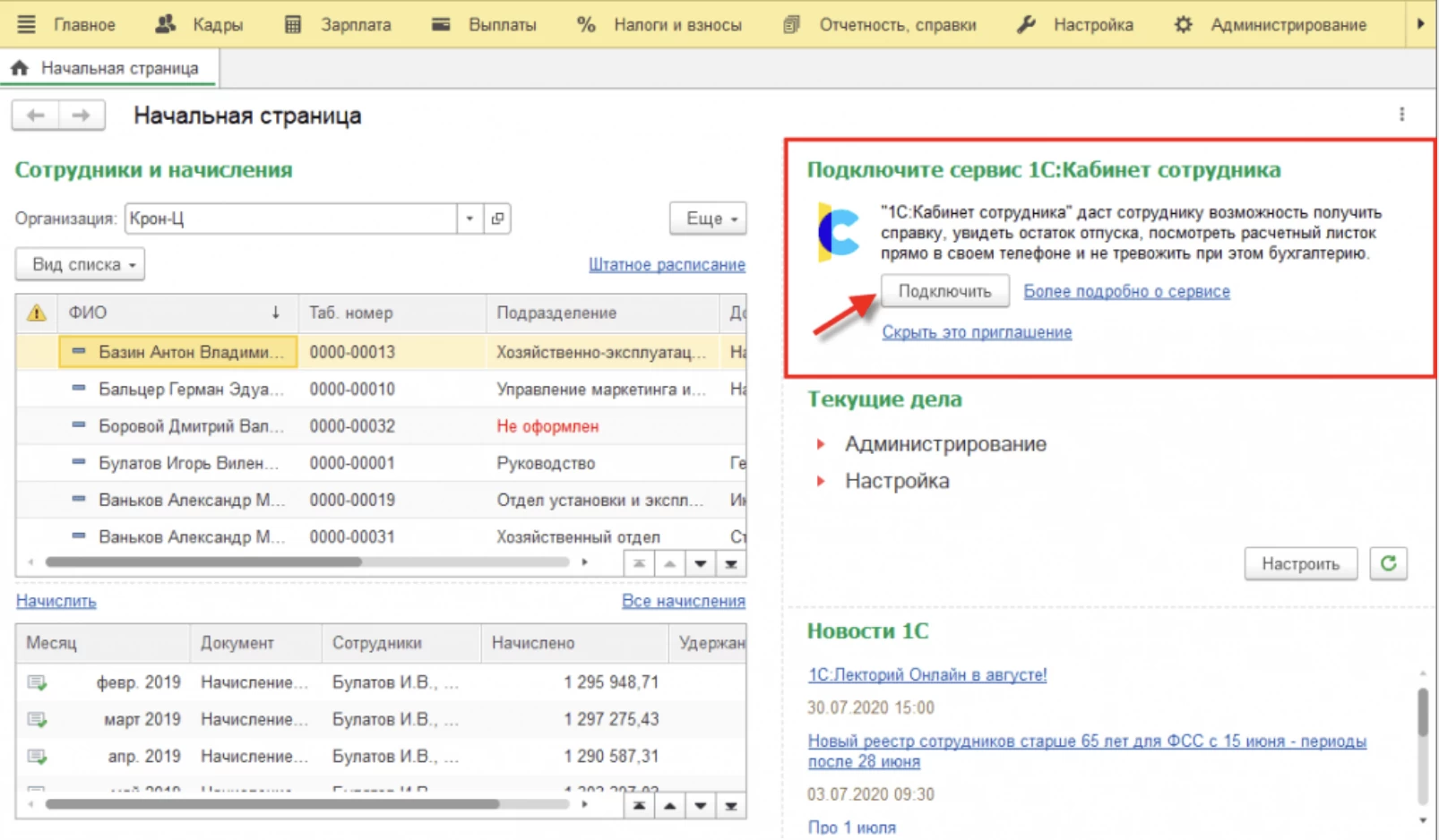Click the back navigation arrow
Viewport: 1439px width, 840px height.
36,116
